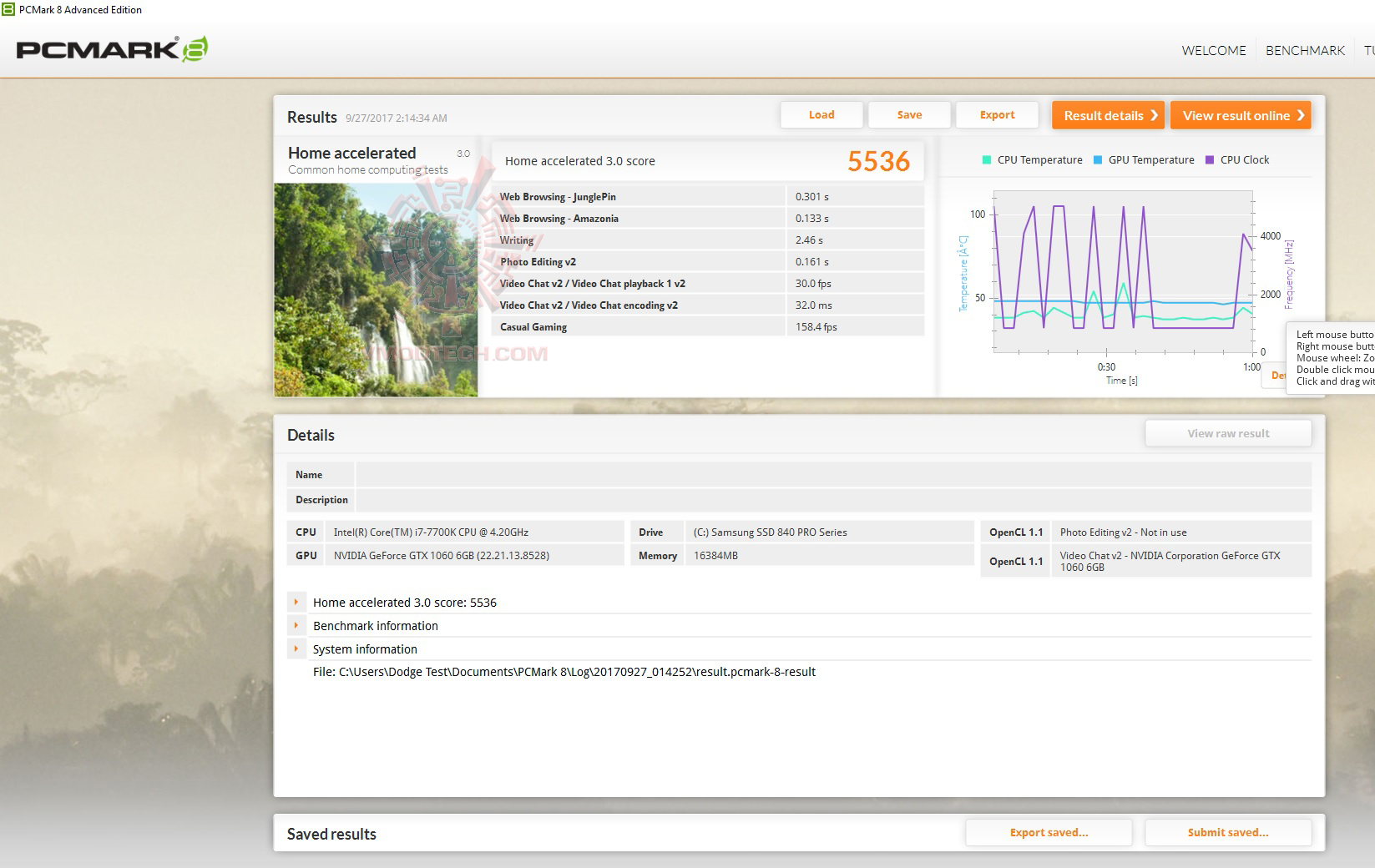Click the GeForce GTX 1060 GPU value
Viewport: 1375px width, 868px height.
click(442, 555)
